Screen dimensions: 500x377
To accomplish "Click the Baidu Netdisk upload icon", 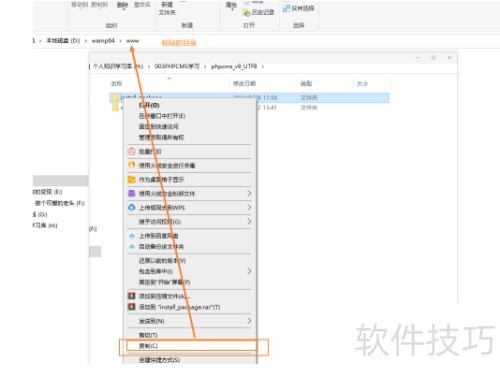I will pyautogui.click(x=131, y=236).
